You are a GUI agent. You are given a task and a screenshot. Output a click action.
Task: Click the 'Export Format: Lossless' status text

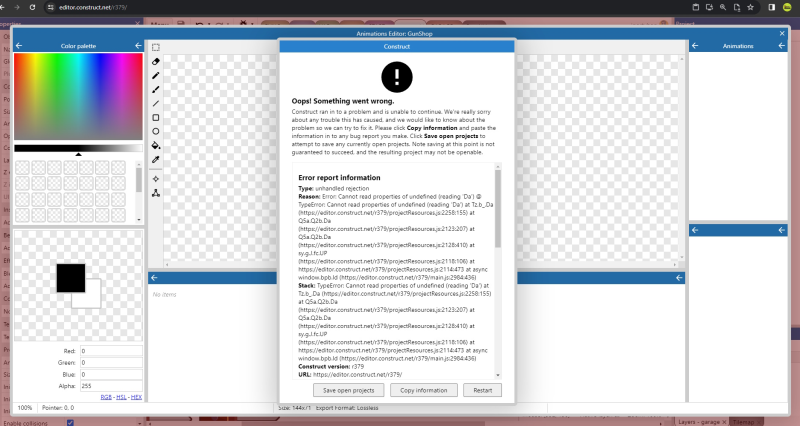click(x=347, y=408)
